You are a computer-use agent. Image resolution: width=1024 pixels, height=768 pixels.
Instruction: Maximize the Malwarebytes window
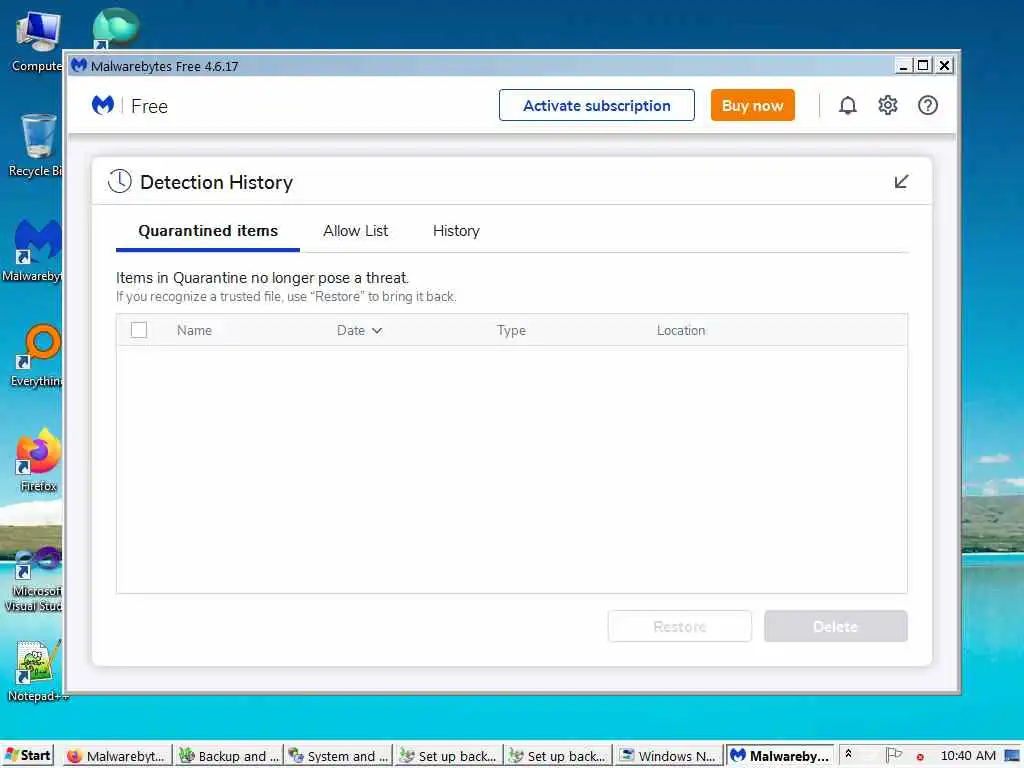click(x=923, y=65)
